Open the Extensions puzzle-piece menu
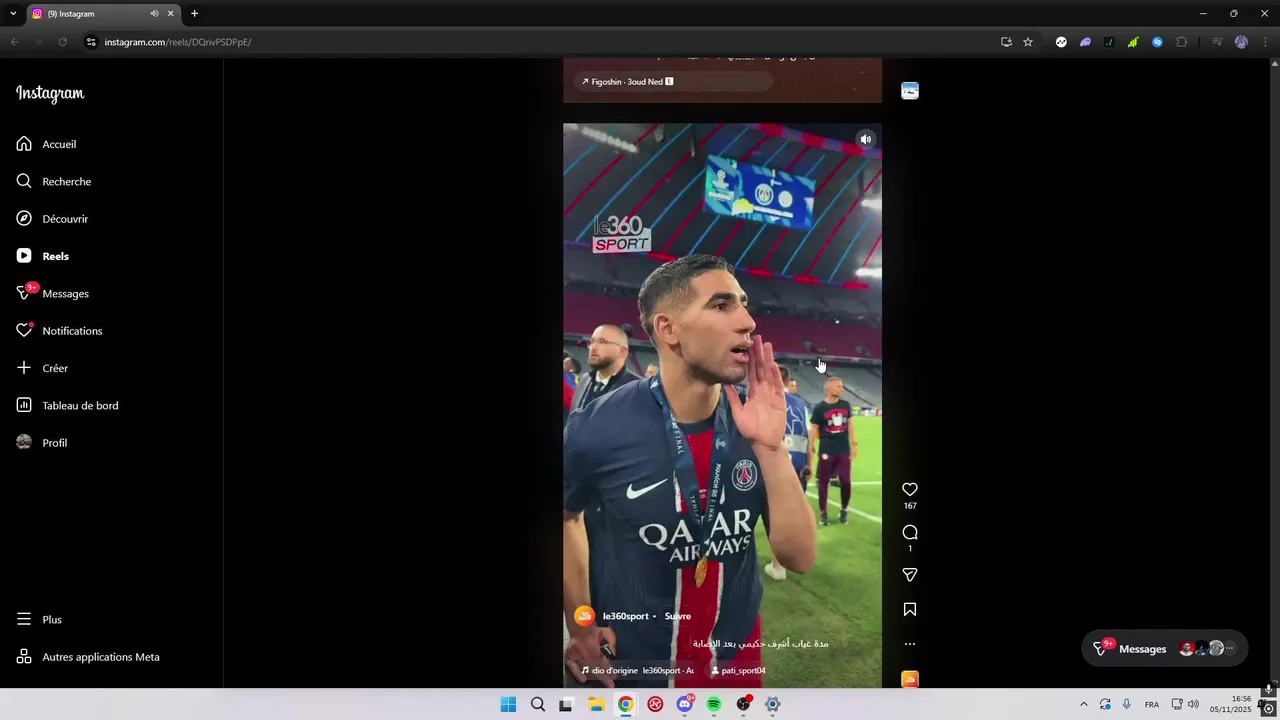The image size is (1280, 720). (x=1182, y=42)
